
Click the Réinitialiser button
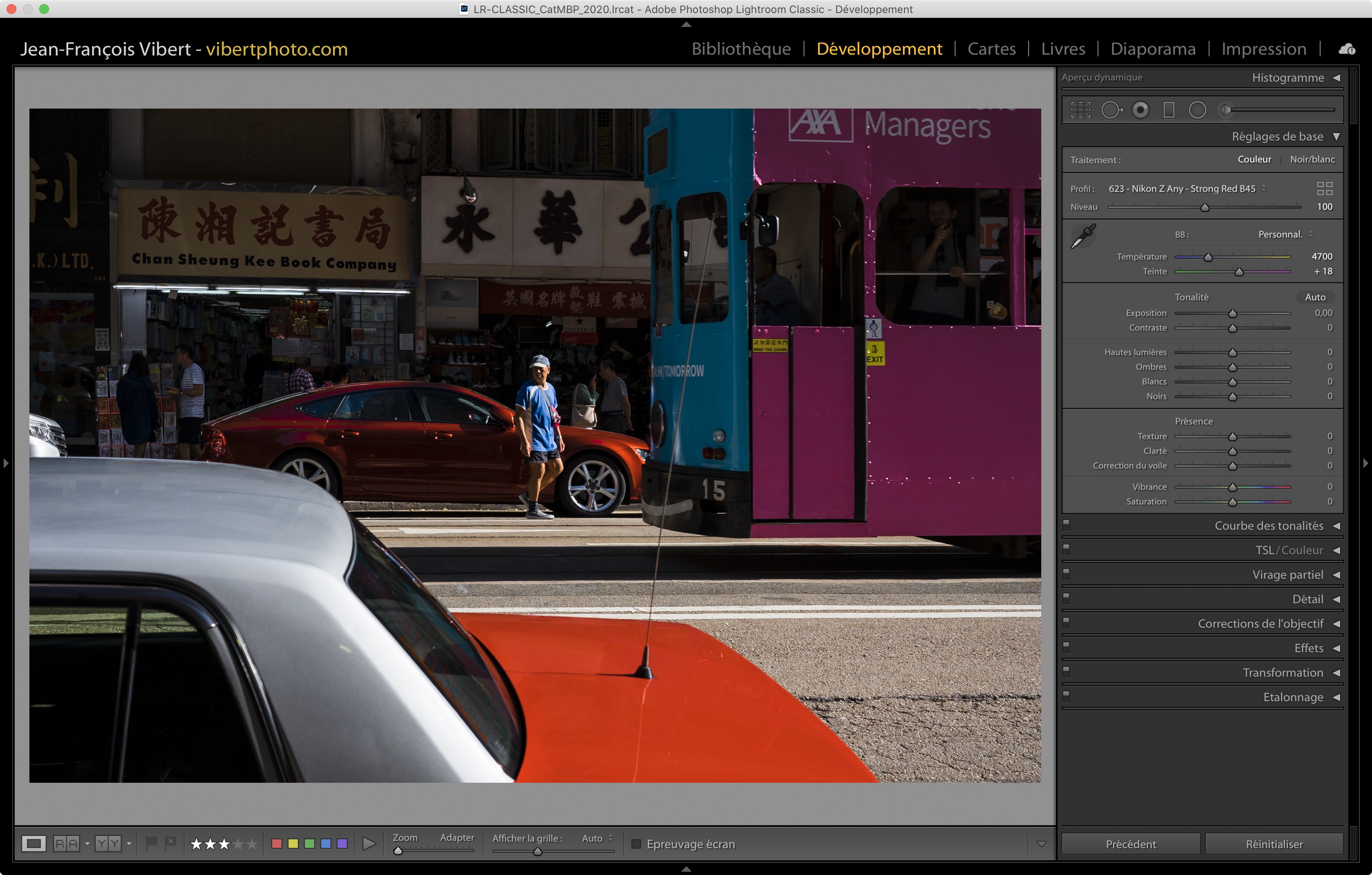click(1274, 844)
